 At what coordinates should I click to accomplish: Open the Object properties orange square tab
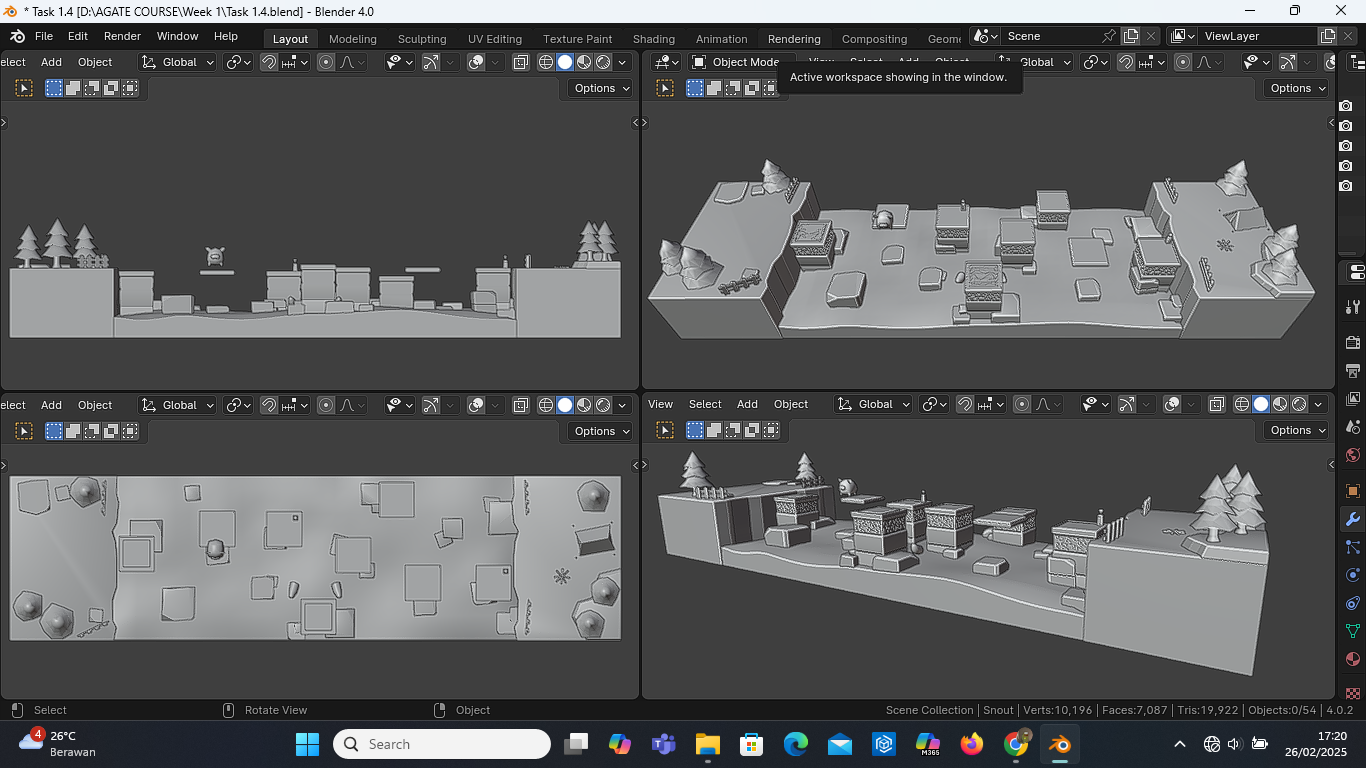(x=1352, y=491)
